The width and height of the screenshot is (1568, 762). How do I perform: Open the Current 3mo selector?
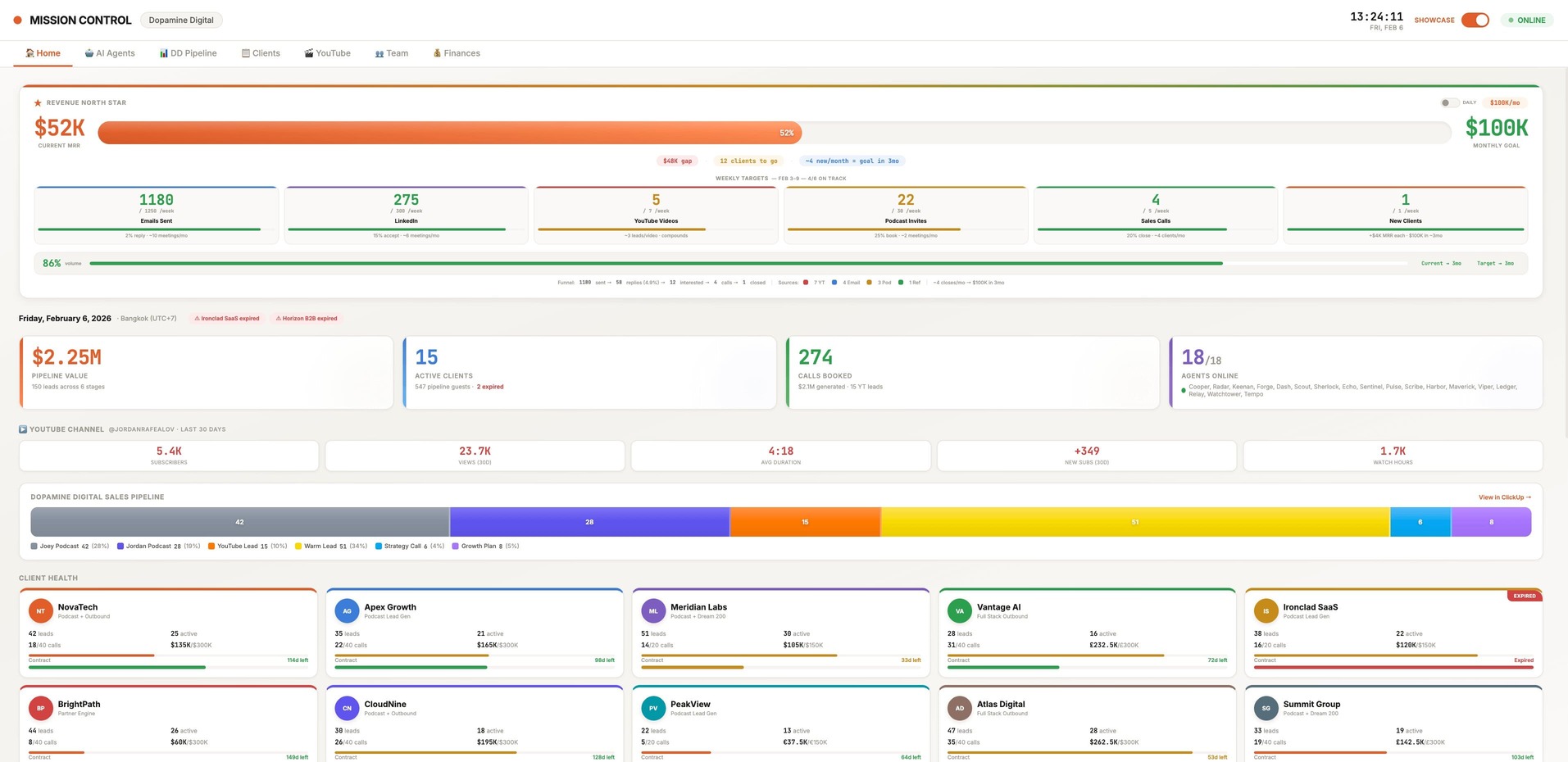pyautogui.click(x=1441, y=263)
